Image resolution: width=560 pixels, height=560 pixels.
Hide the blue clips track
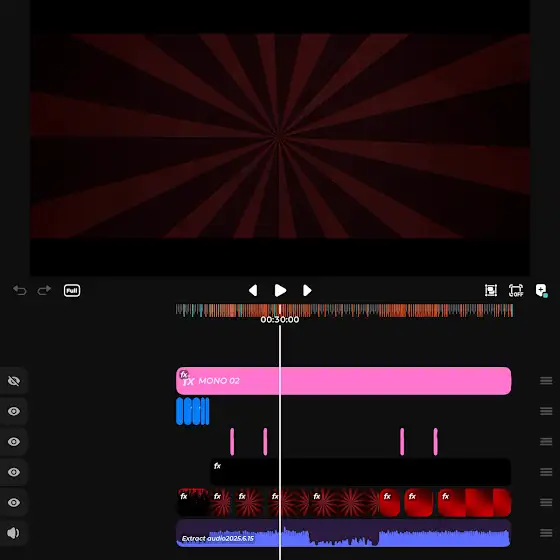tap(14, 411)
